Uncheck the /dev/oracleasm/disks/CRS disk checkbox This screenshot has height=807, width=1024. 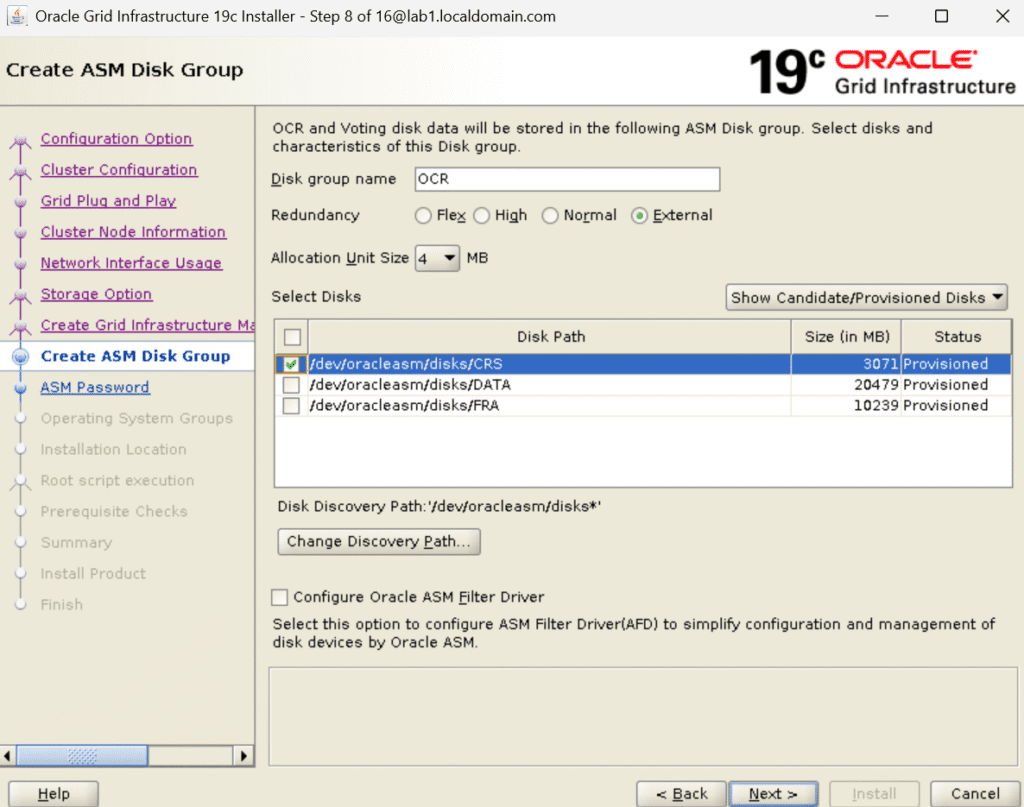[x=291, y=364]
